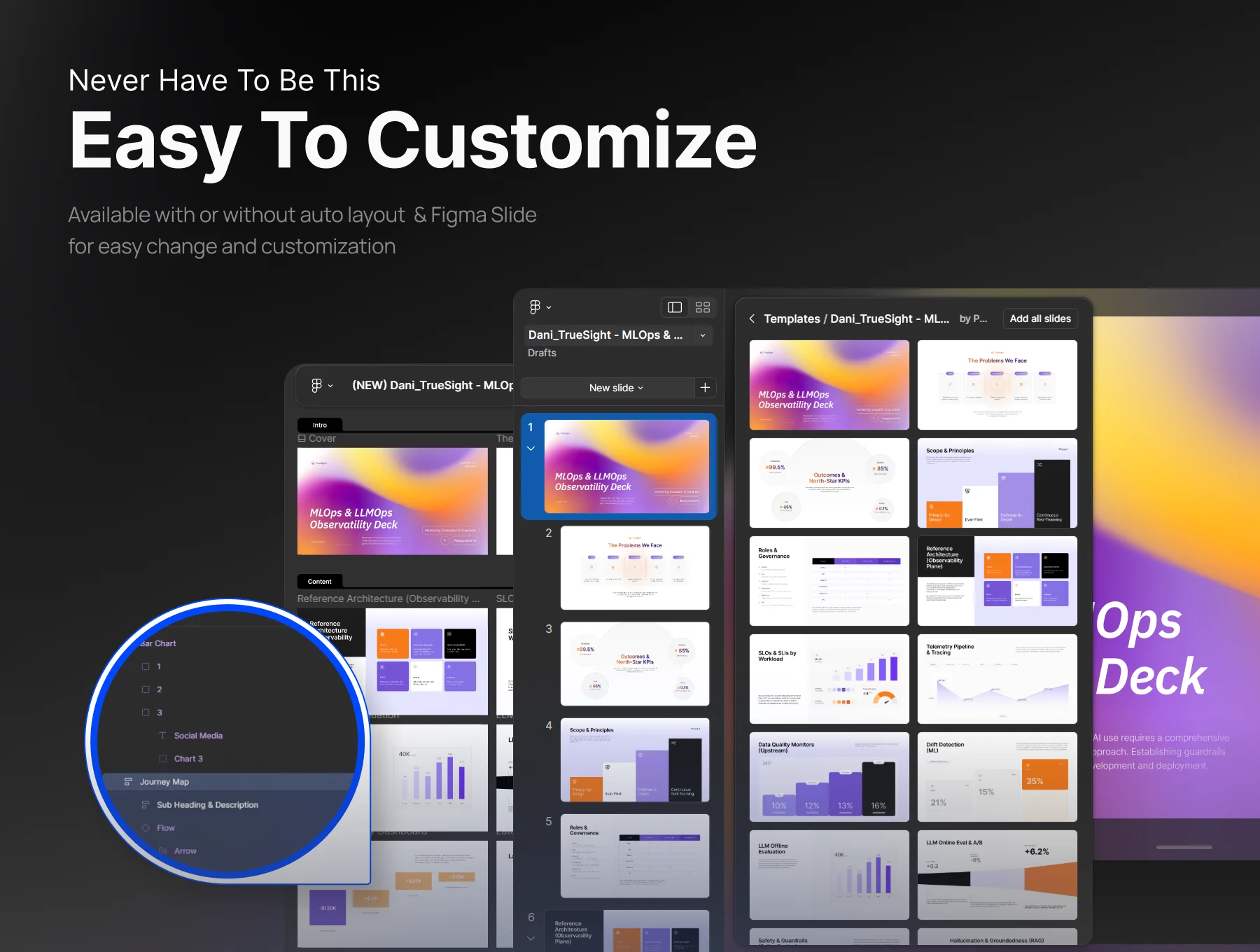Expand file name options chevron
The width and height of the screenshot is (1260, 952).
[703, 335]
